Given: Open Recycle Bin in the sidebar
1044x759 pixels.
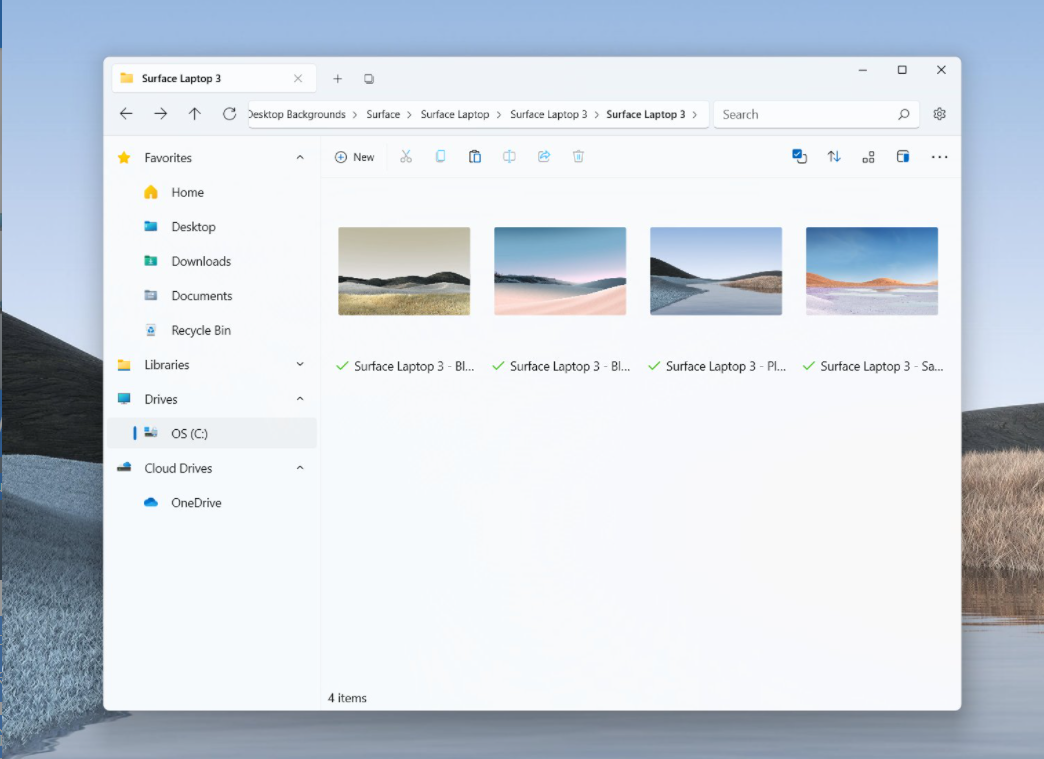Looking at the screenshot, I should [x=212, y=331].
